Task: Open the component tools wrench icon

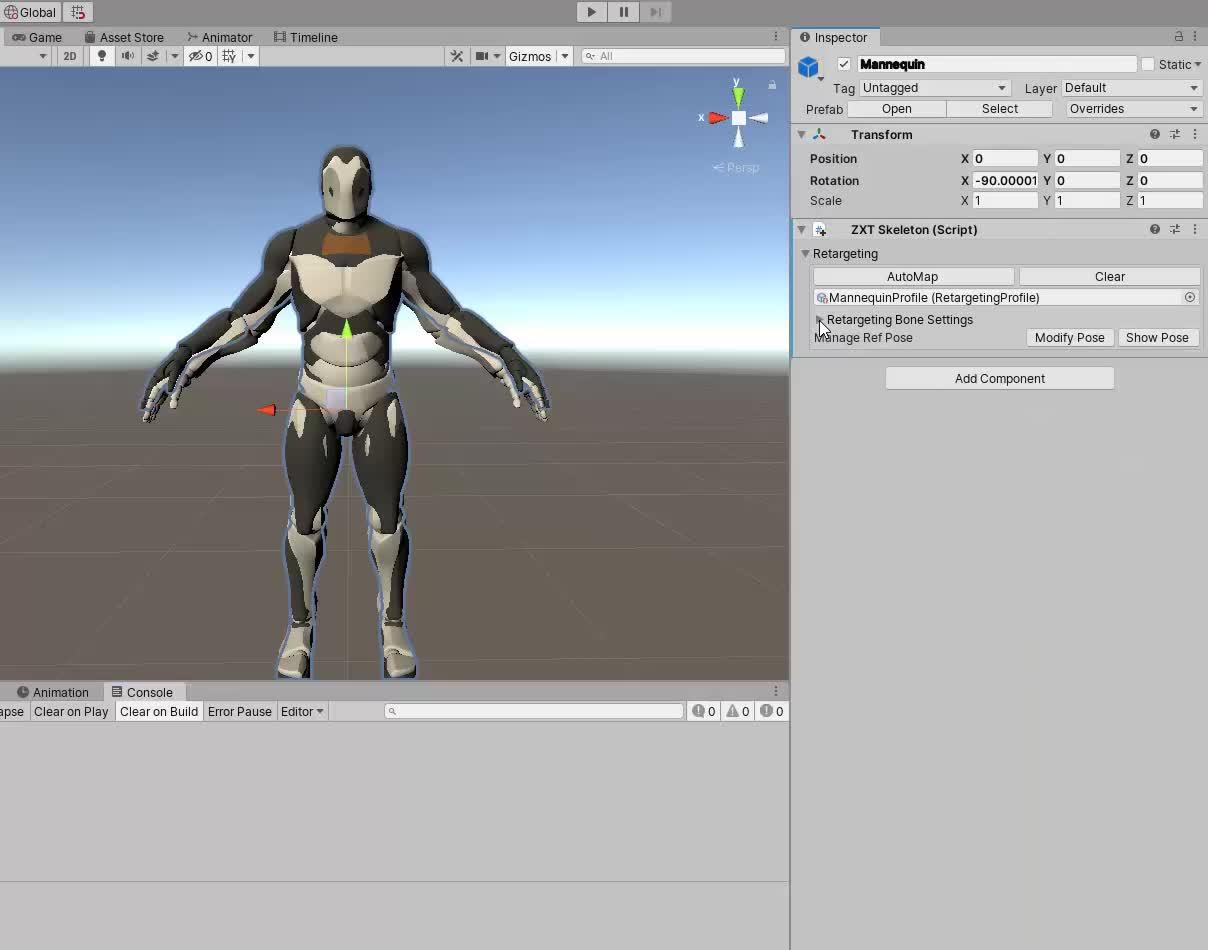Action: pos(457,56)
